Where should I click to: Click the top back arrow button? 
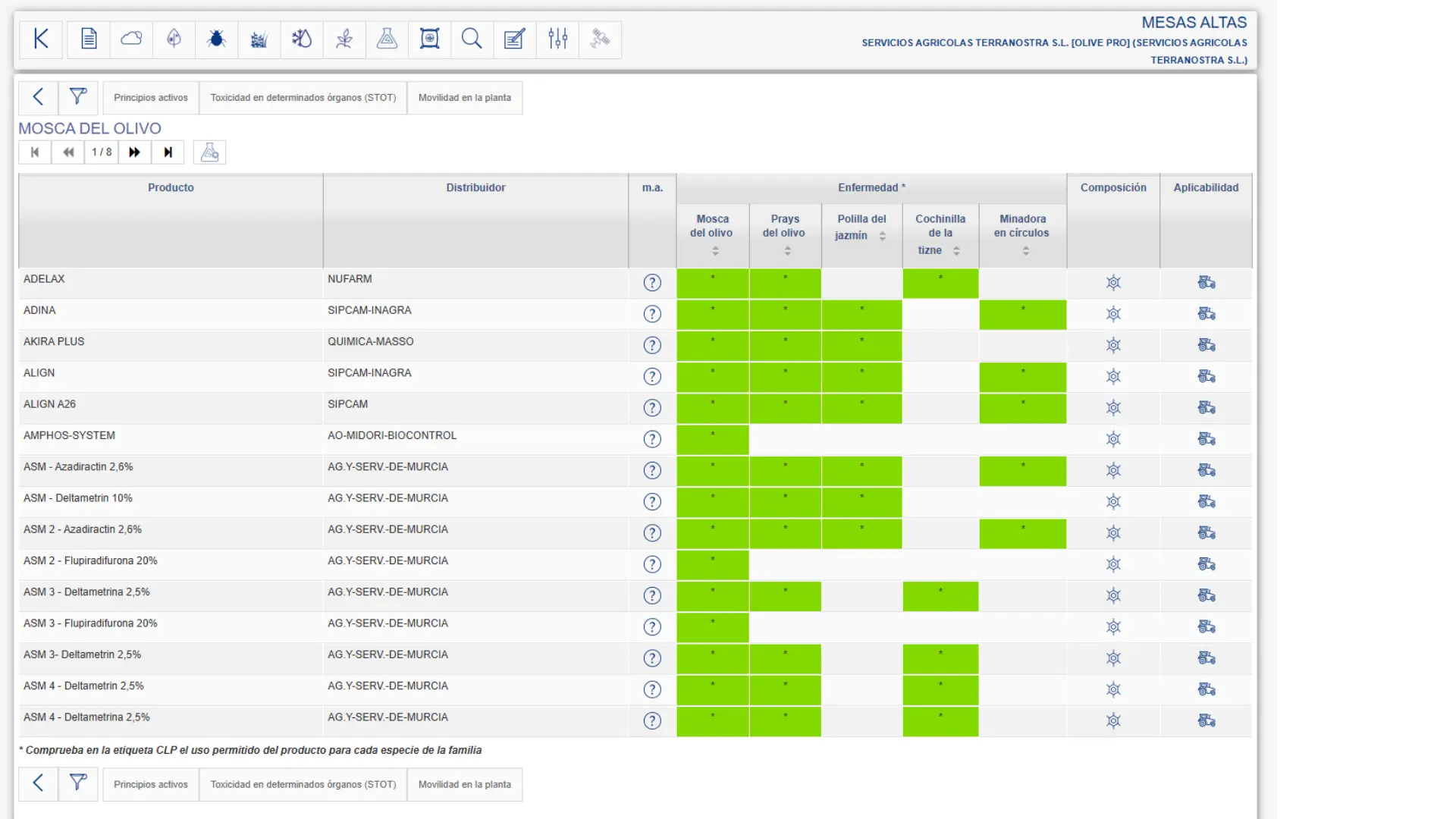pyautogui.click(x=38, y=97)
